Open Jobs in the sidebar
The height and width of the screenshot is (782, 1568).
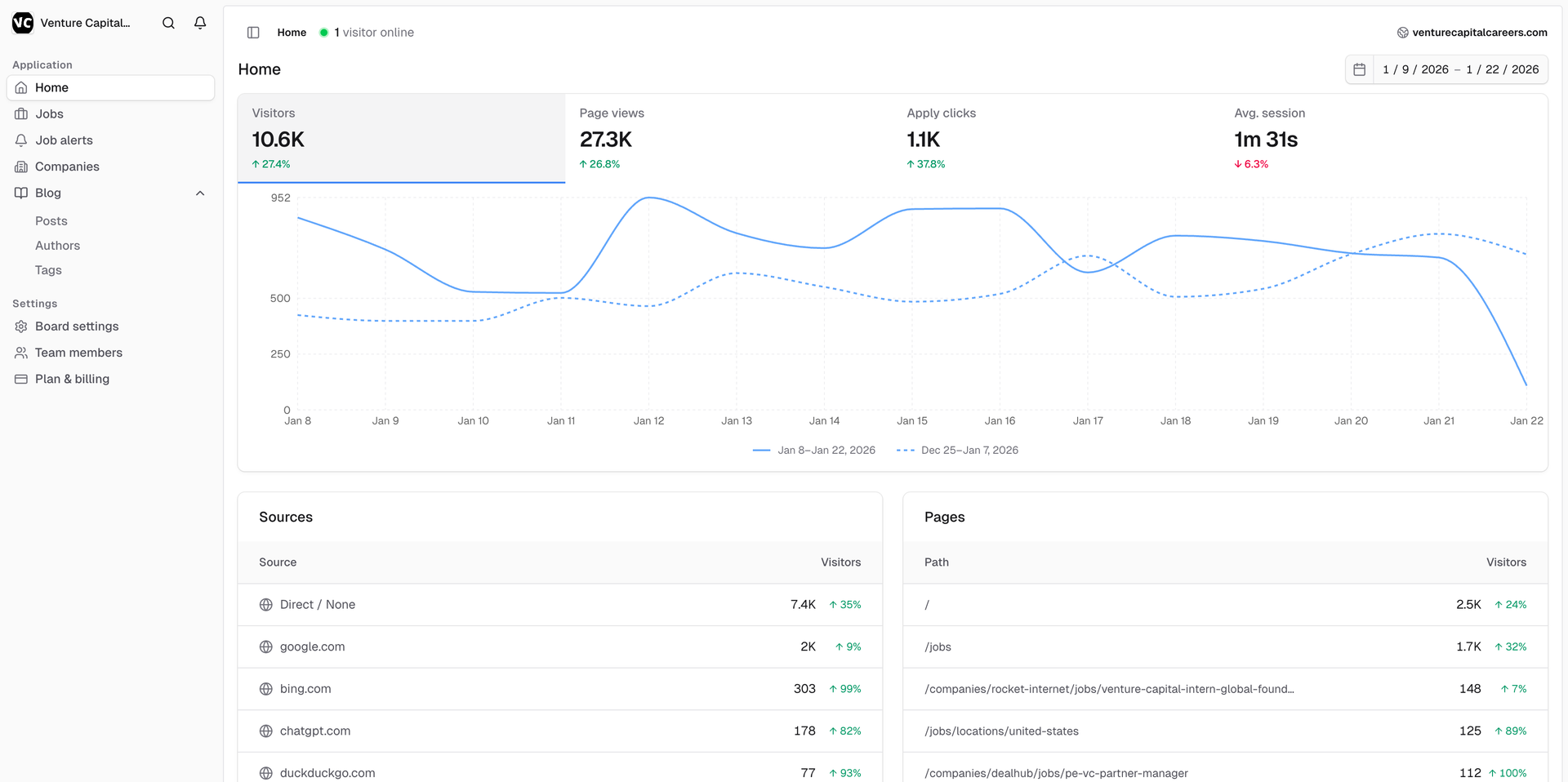[x=49, y=114]
